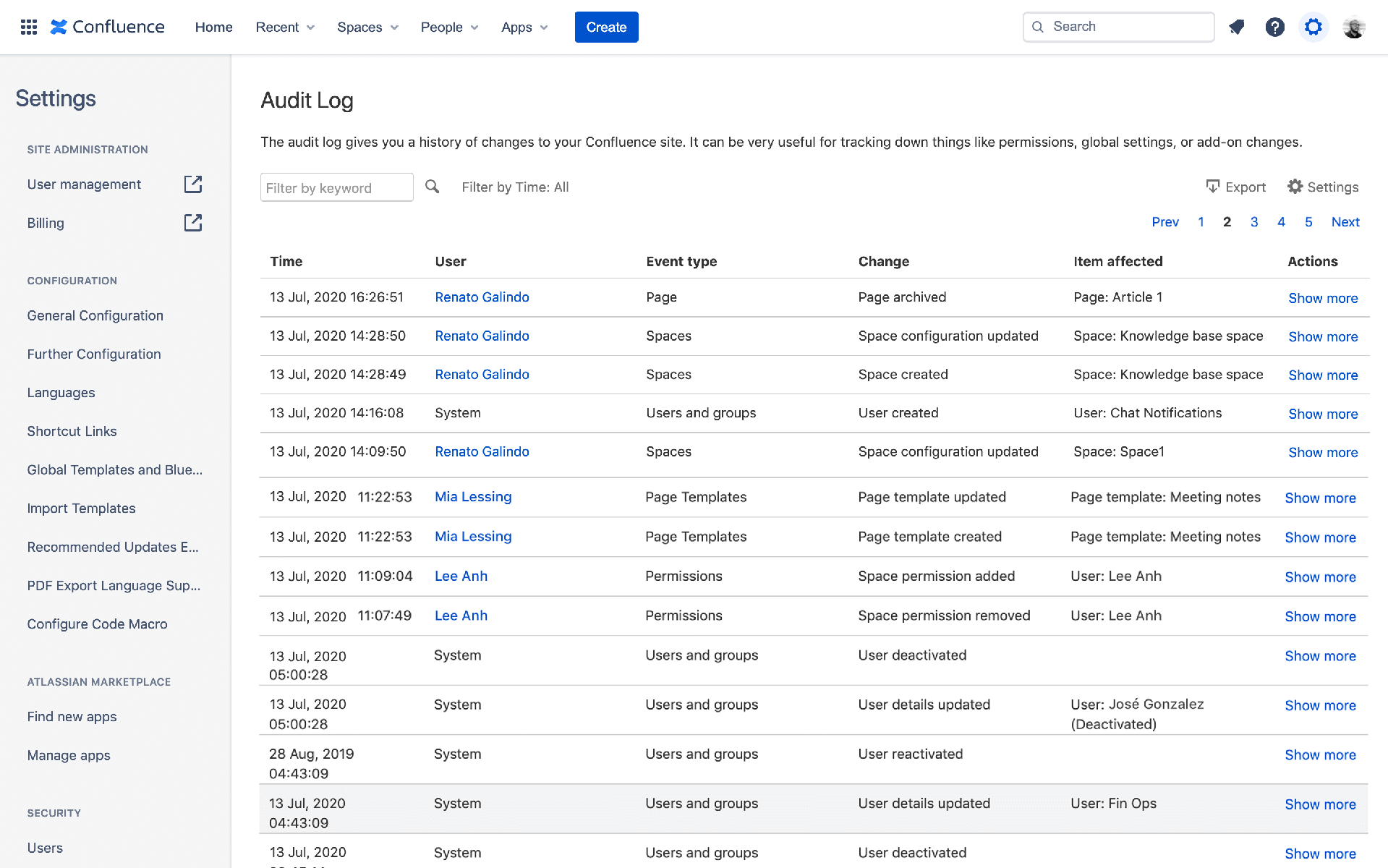
Task: Click the Filter by keyword input field
Action: coord(336,187)
